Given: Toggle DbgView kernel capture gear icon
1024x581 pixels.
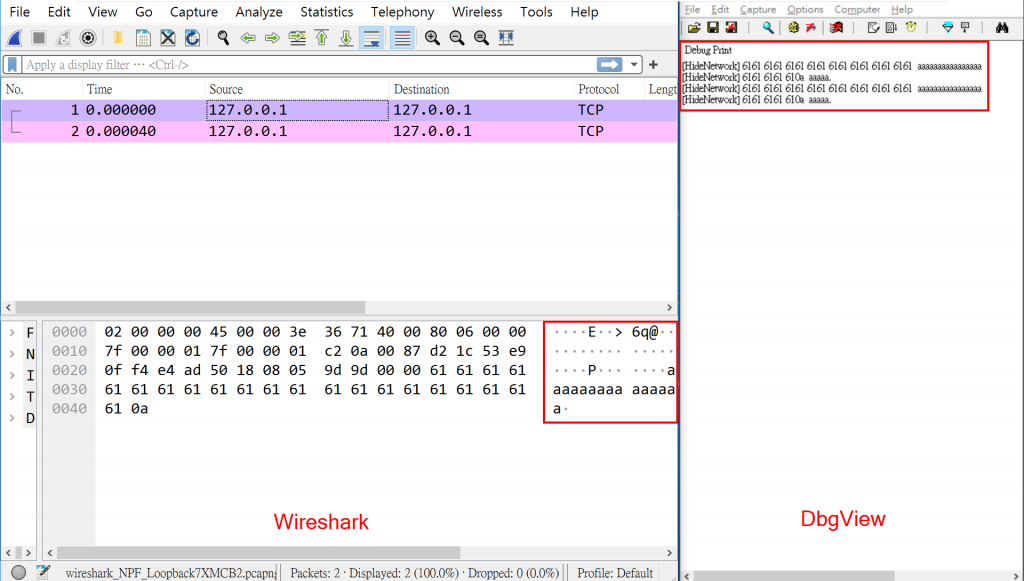Looking at the screenshot, I should [793, 27].
